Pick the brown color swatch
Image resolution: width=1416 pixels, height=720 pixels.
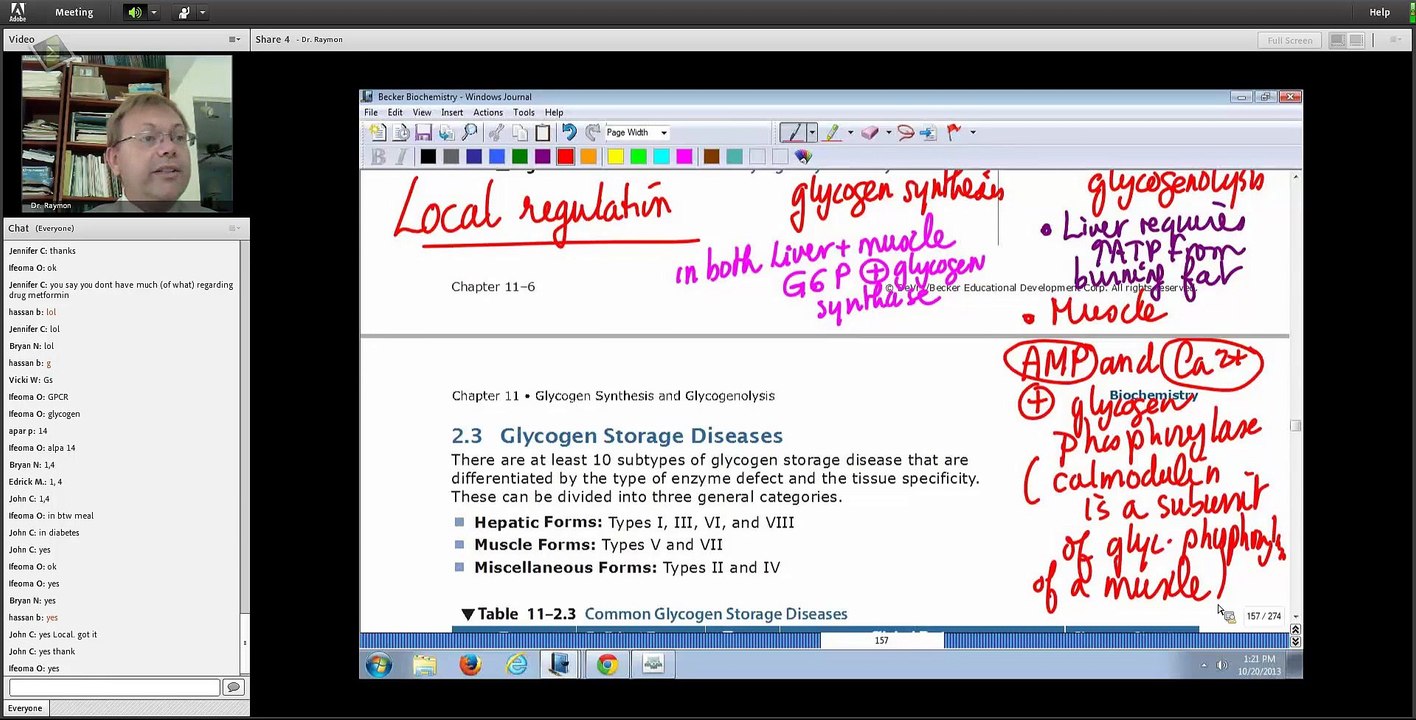pos(711,156)
